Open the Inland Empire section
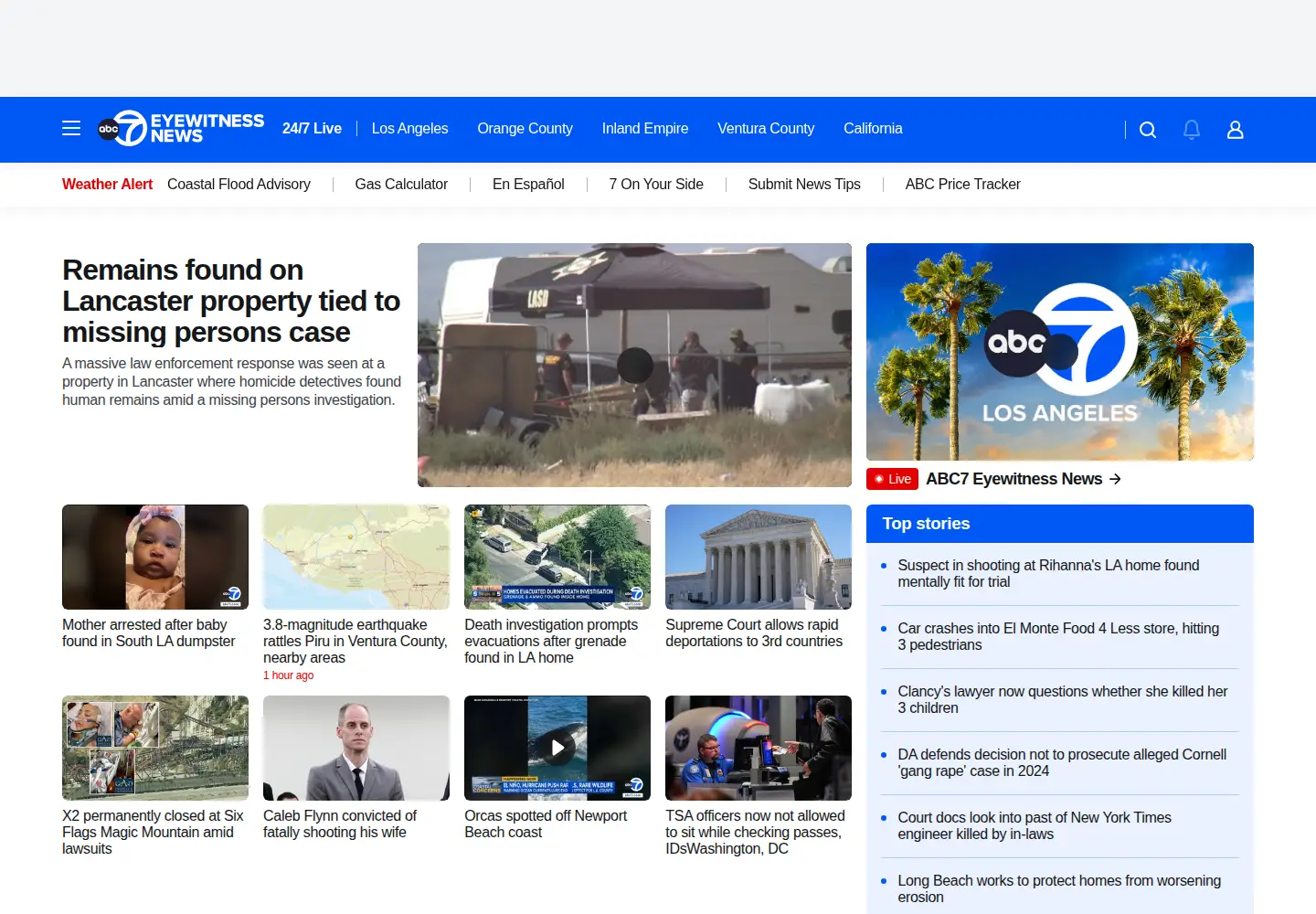This screenshot has height=914, width=1316. 645,129
